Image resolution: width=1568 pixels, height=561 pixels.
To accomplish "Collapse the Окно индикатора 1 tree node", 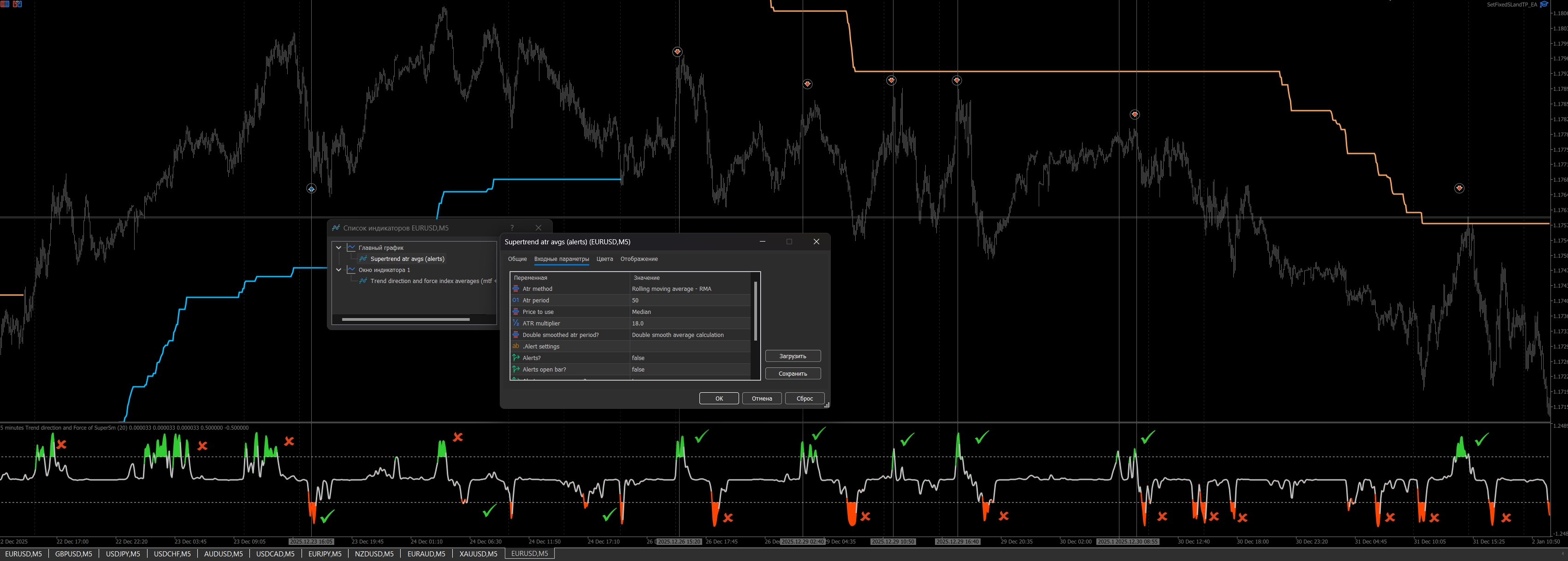I will 338,270.
